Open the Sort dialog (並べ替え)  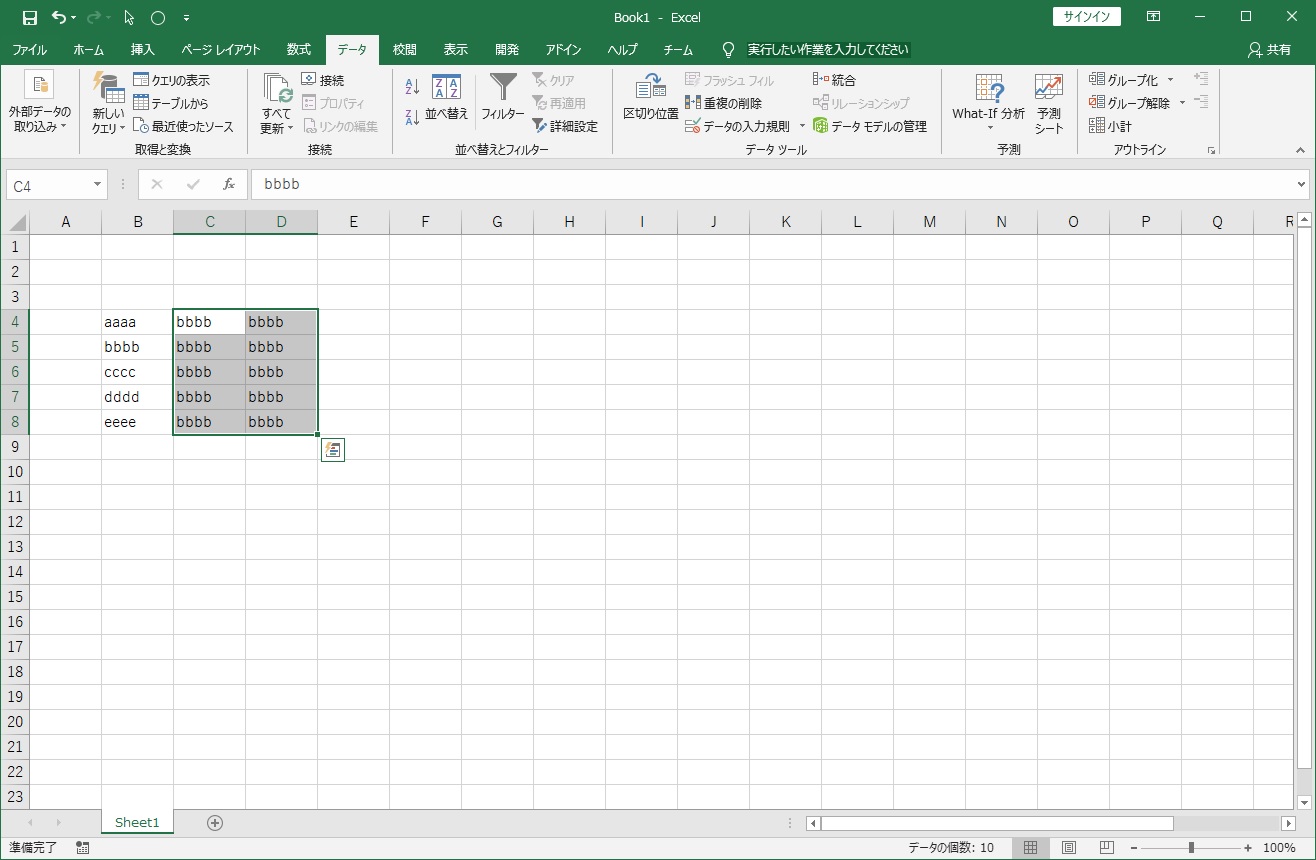click(x=447, y=98)
